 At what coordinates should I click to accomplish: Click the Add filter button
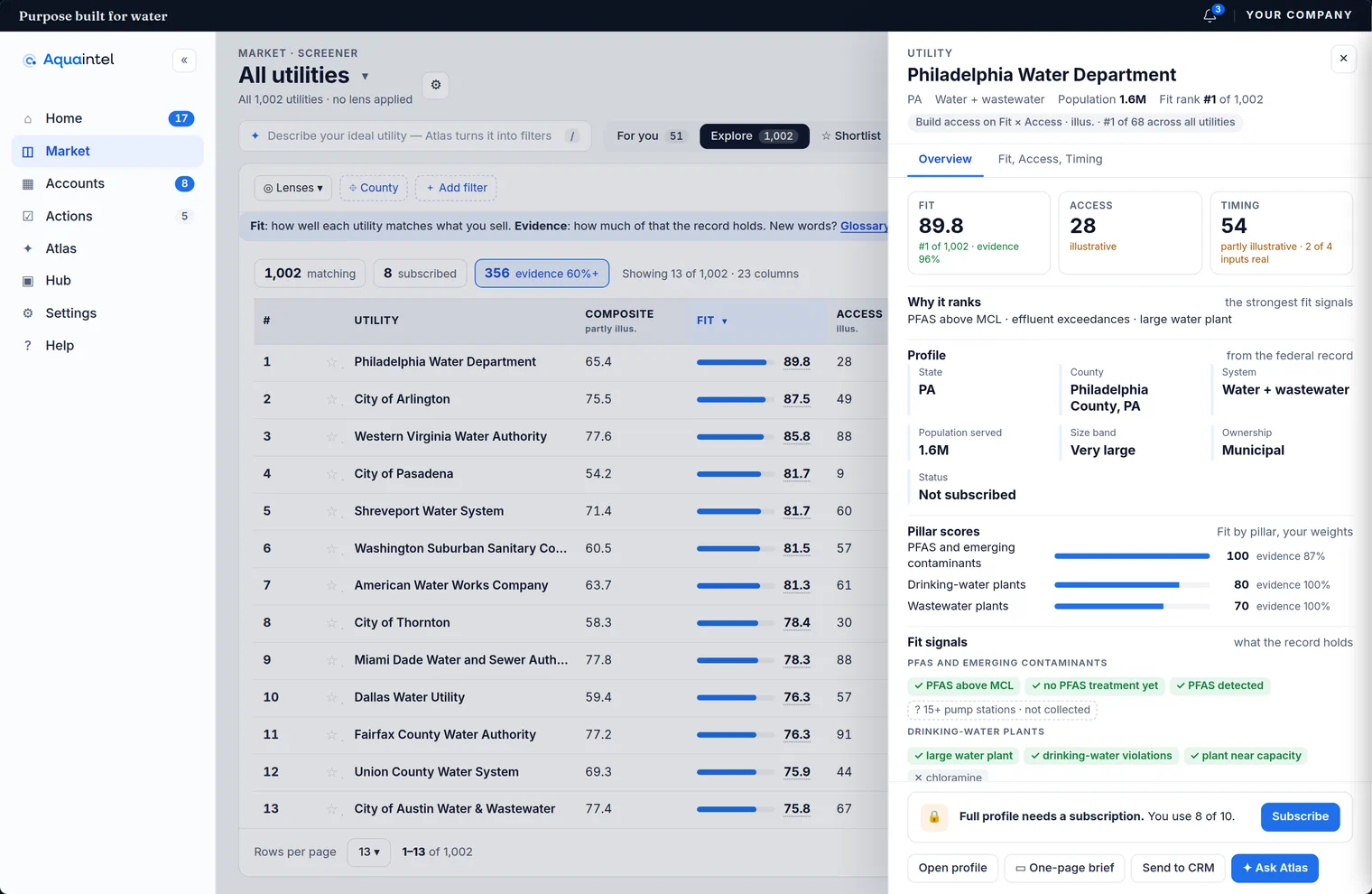(456, 188)
